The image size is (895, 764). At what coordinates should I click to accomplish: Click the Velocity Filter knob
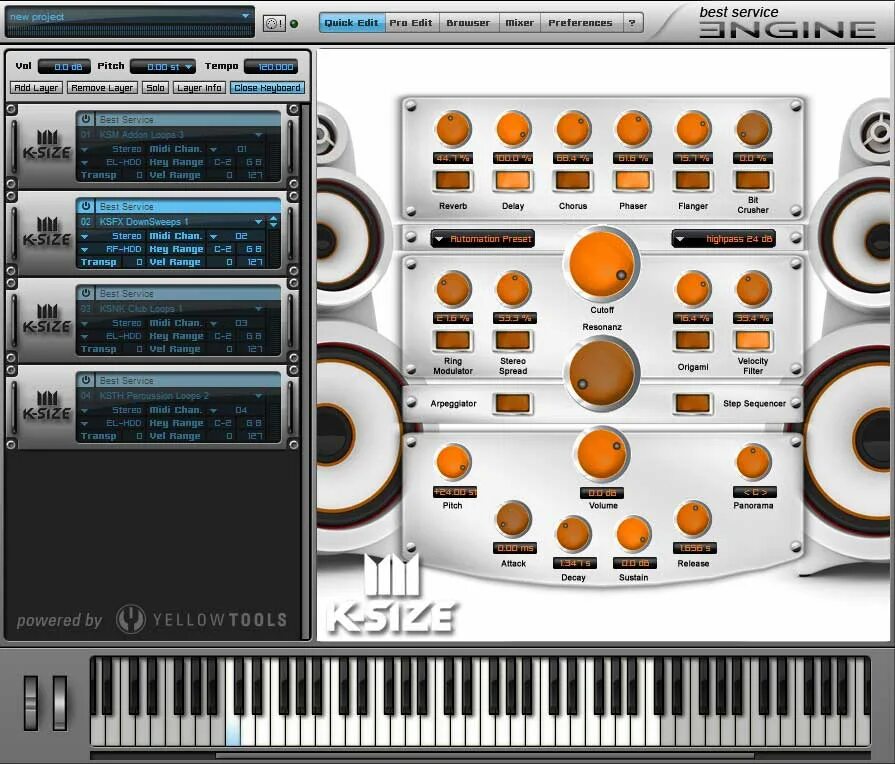coord(753,289)
